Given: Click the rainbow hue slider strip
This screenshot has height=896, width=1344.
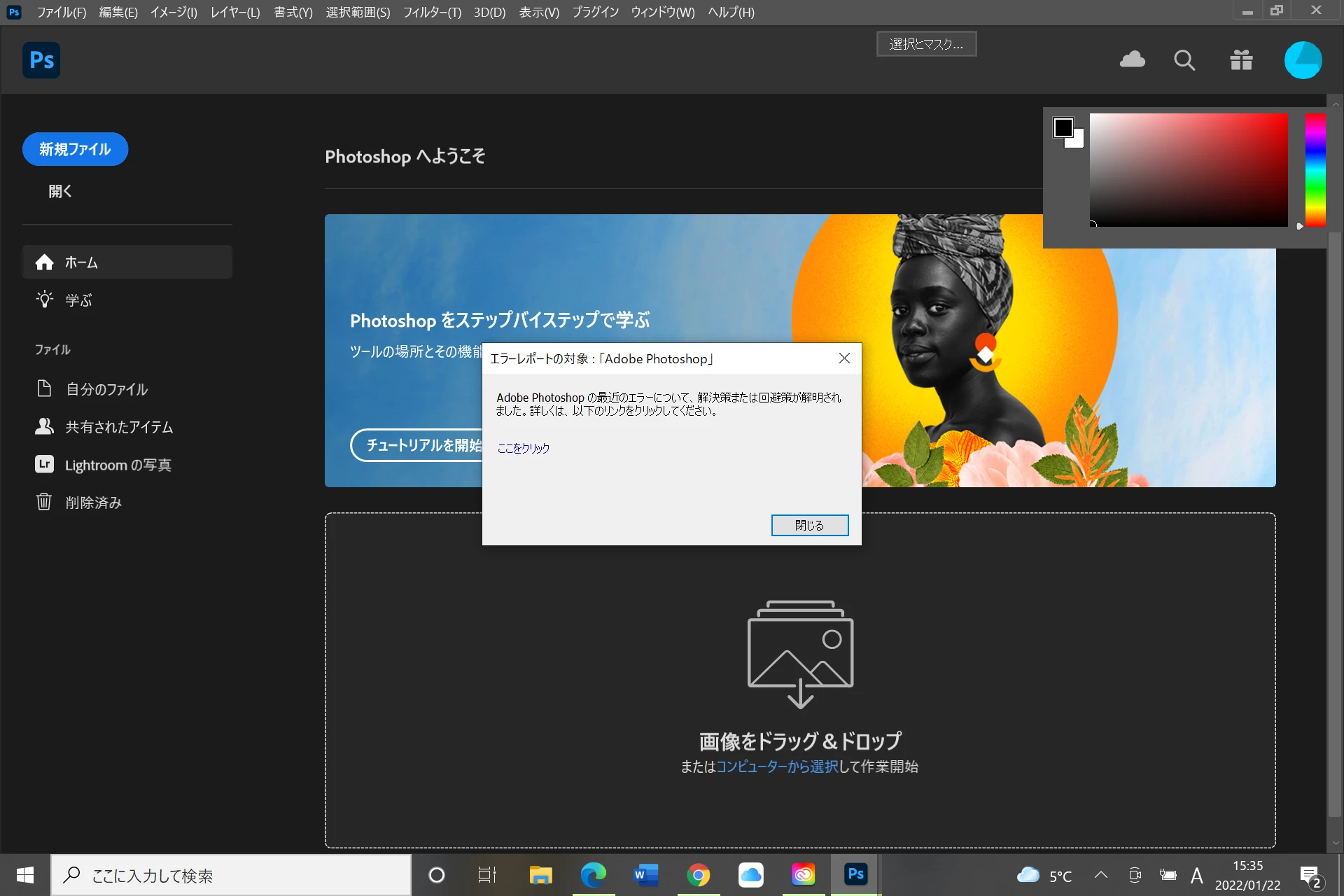Looking at the screenshot, I should click(x=1315, y=169).
